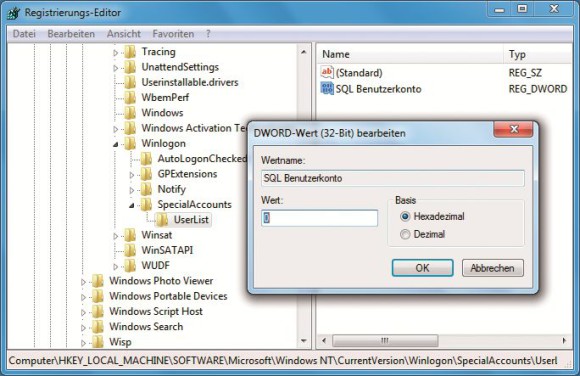
Task: Expand the GPExtensions tree node
Action: click(132, 175)
